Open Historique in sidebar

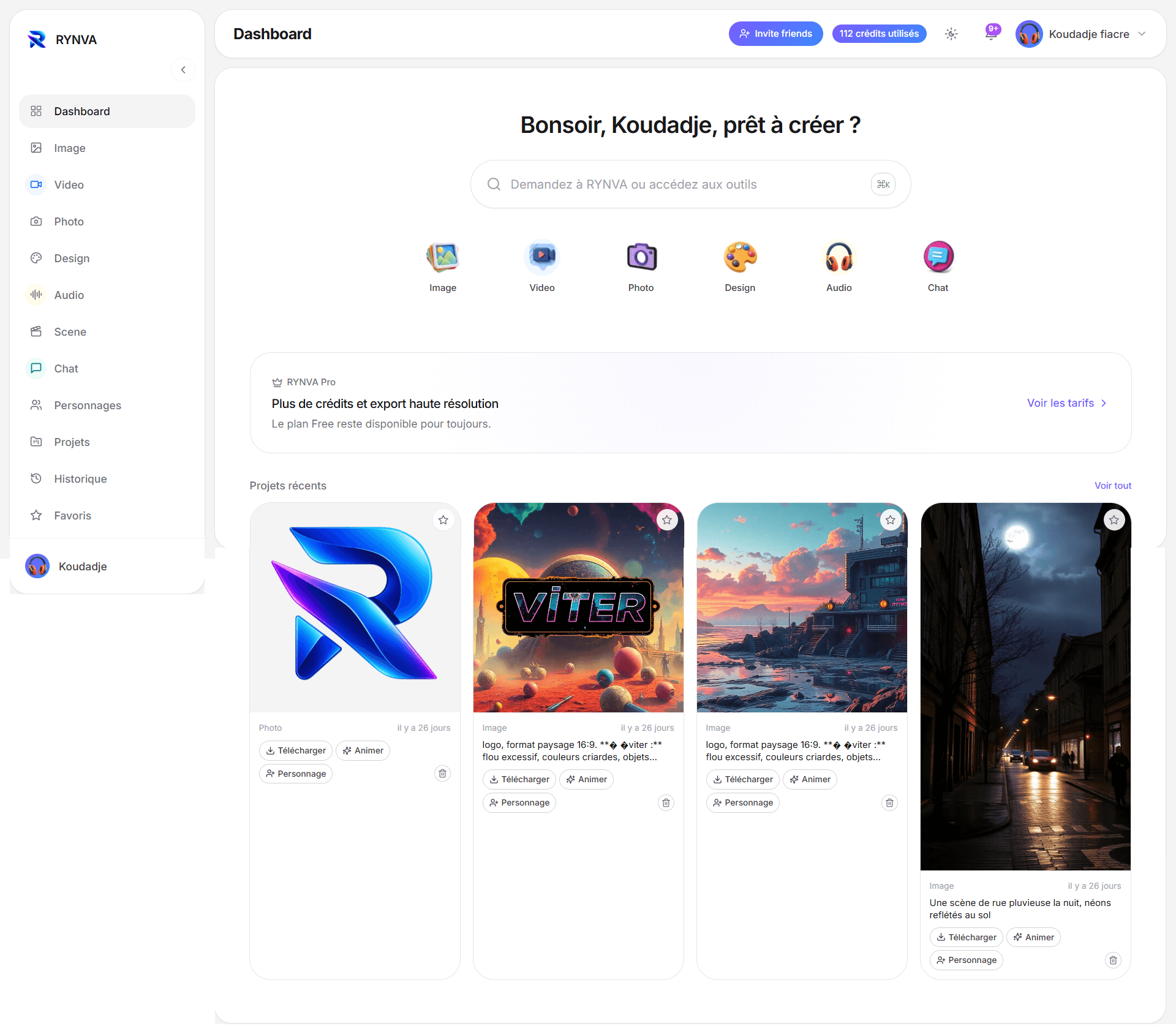coord(107,479)
